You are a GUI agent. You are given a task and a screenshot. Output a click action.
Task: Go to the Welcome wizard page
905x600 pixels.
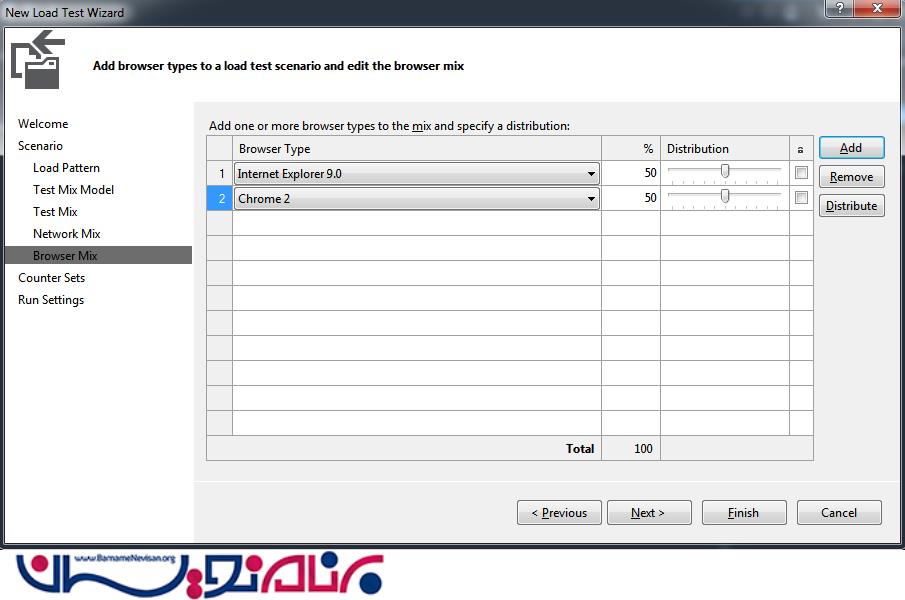(43, 124)
